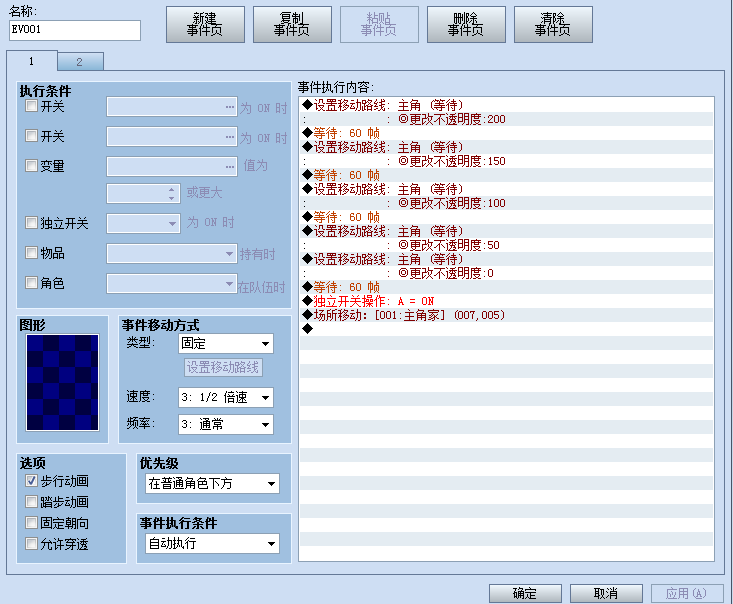Switch to event page tab 2
This screenshot has width=733, height=604.
point(80,62)
